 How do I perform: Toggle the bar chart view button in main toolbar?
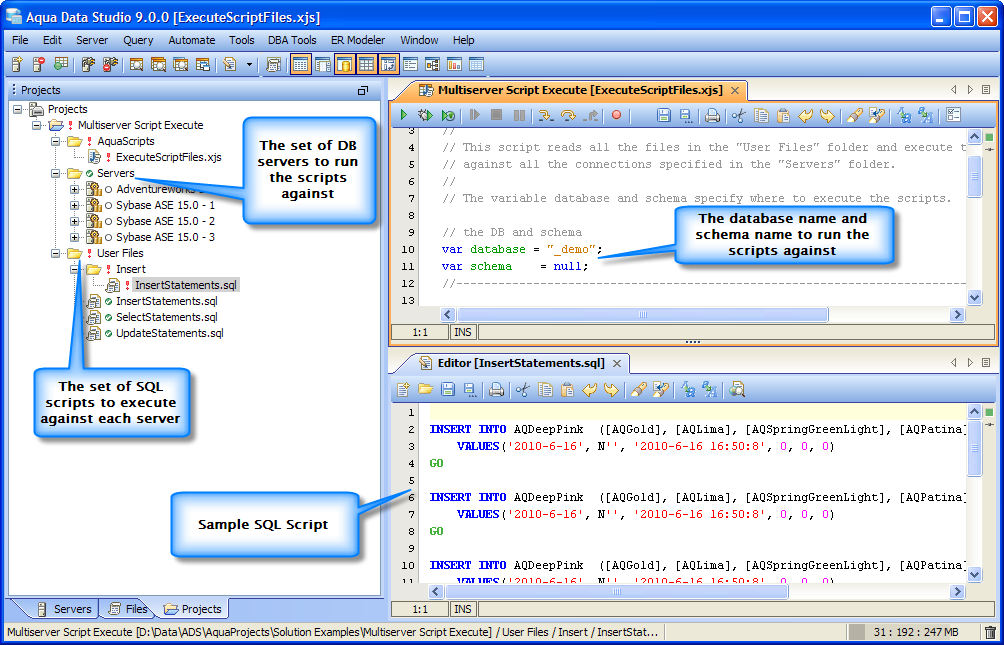coord(454,64)
